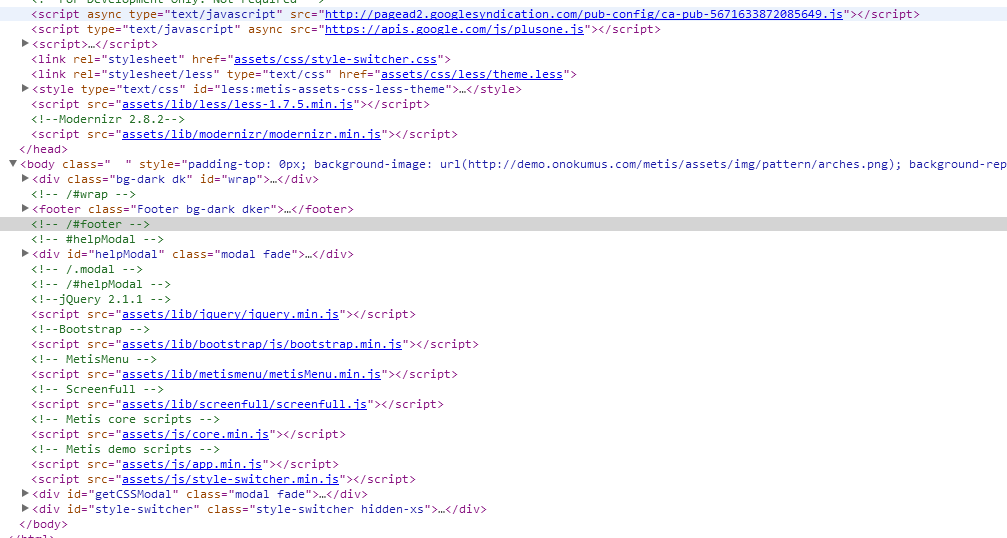Select the MetisMenu comment node

(94, 359)
